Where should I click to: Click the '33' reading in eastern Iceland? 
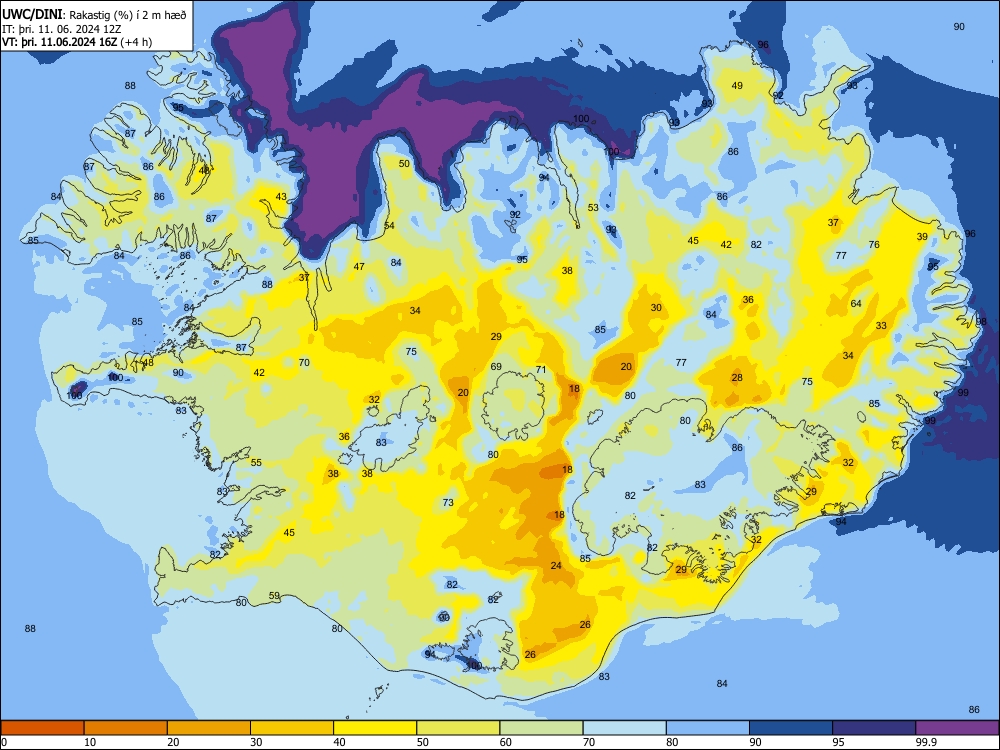pos(881,325)
